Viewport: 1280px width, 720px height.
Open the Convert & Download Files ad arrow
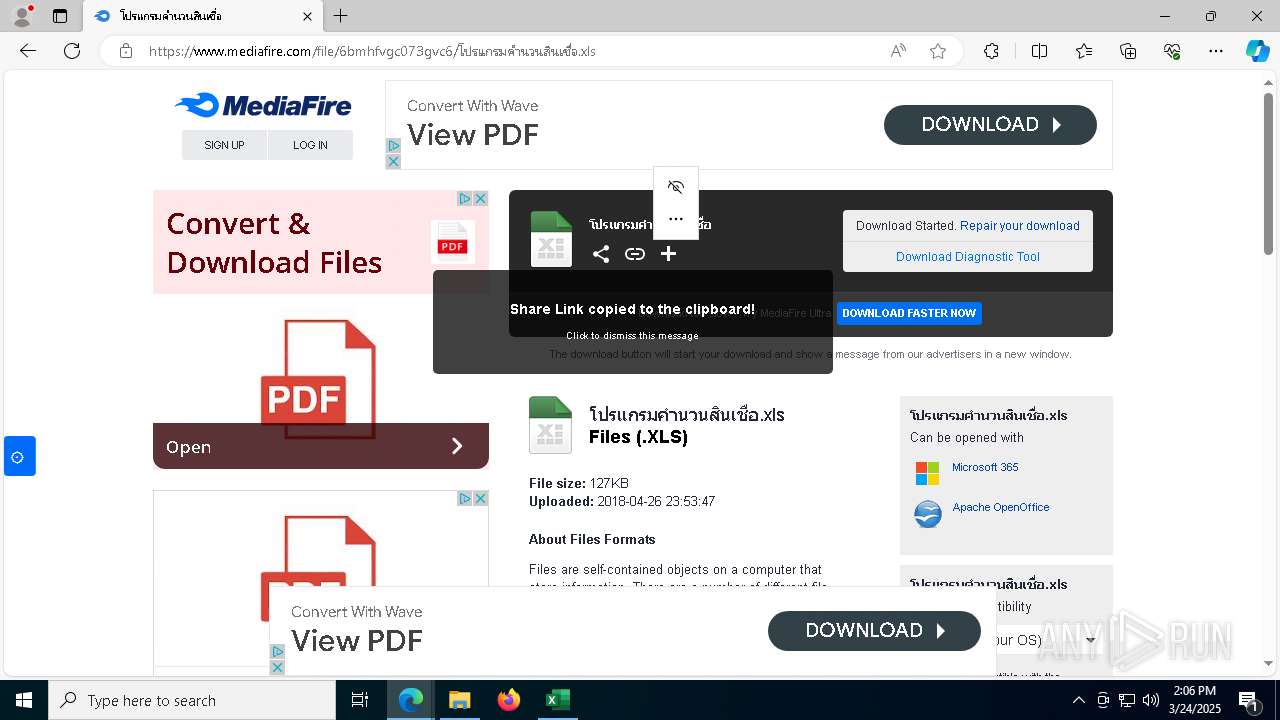click(x=457, y=446)
